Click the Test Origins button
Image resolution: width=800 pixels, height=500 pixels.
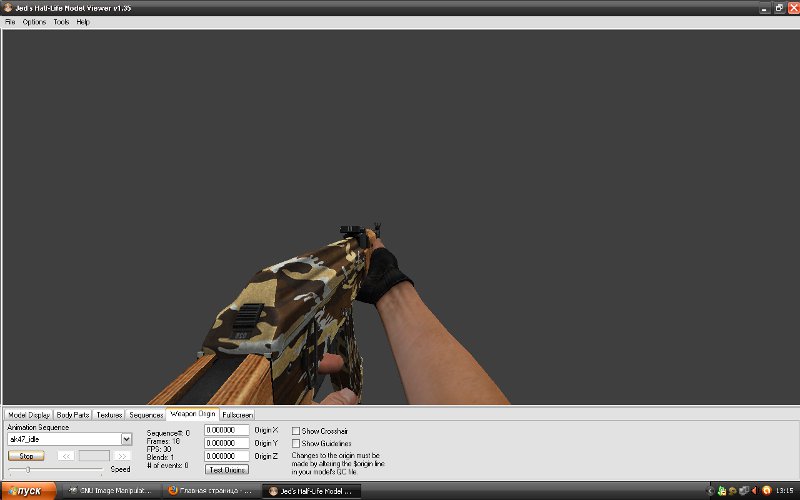tap(227, 469)
